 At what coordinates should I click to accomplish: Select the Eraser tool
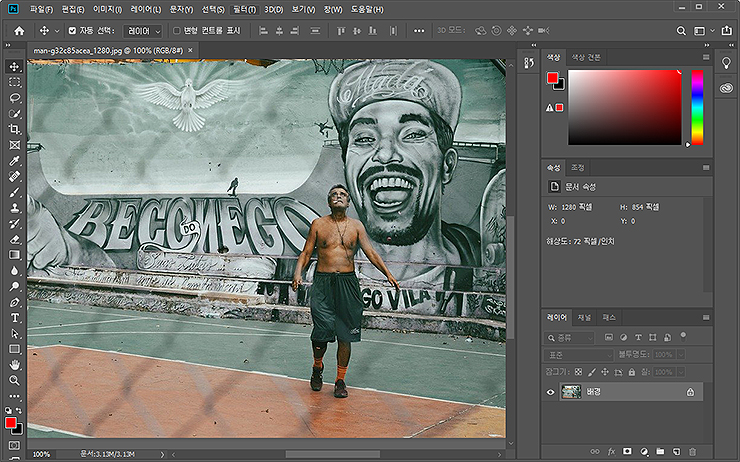point(15,239)
